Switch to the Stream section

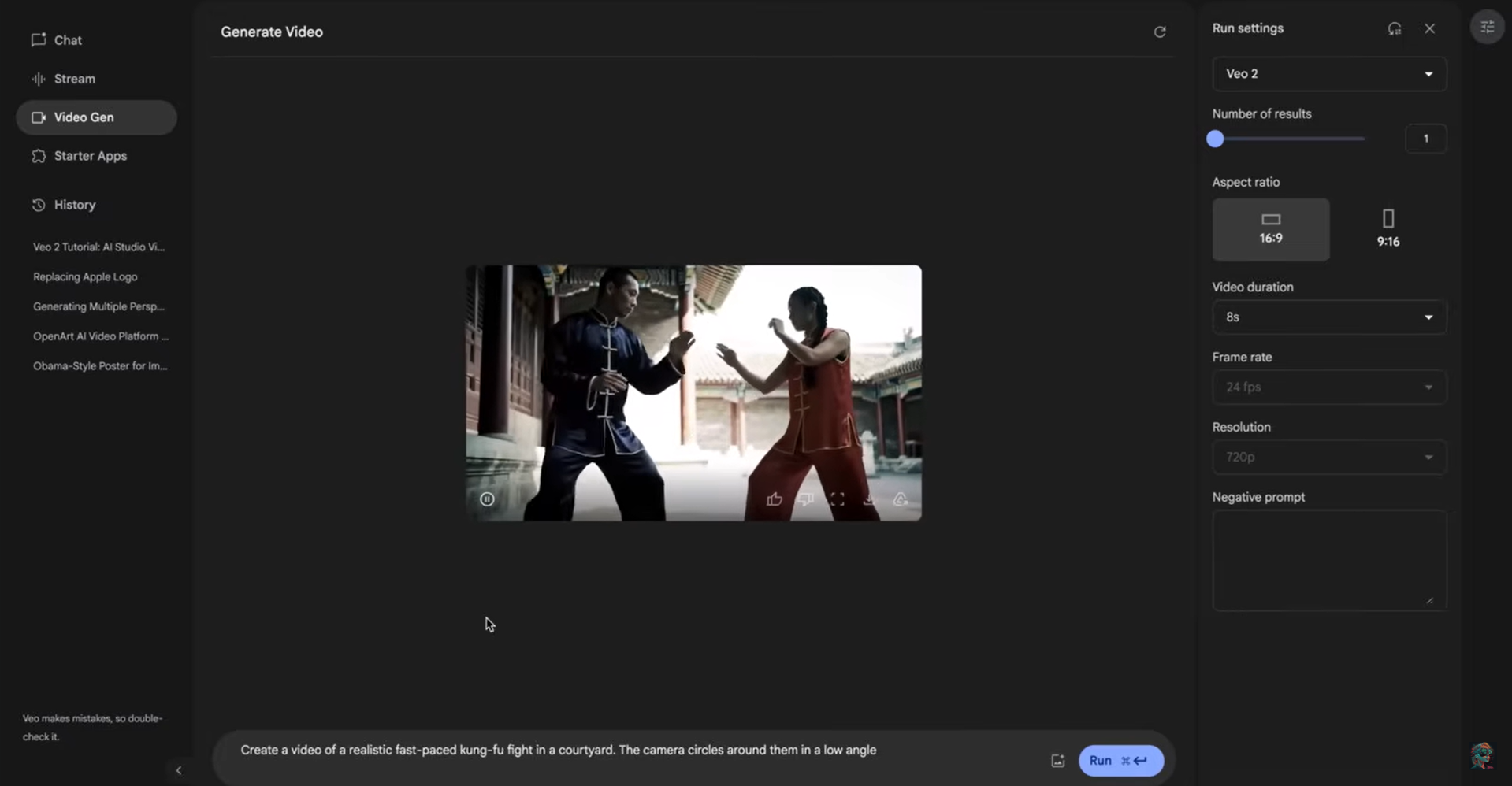75,79
